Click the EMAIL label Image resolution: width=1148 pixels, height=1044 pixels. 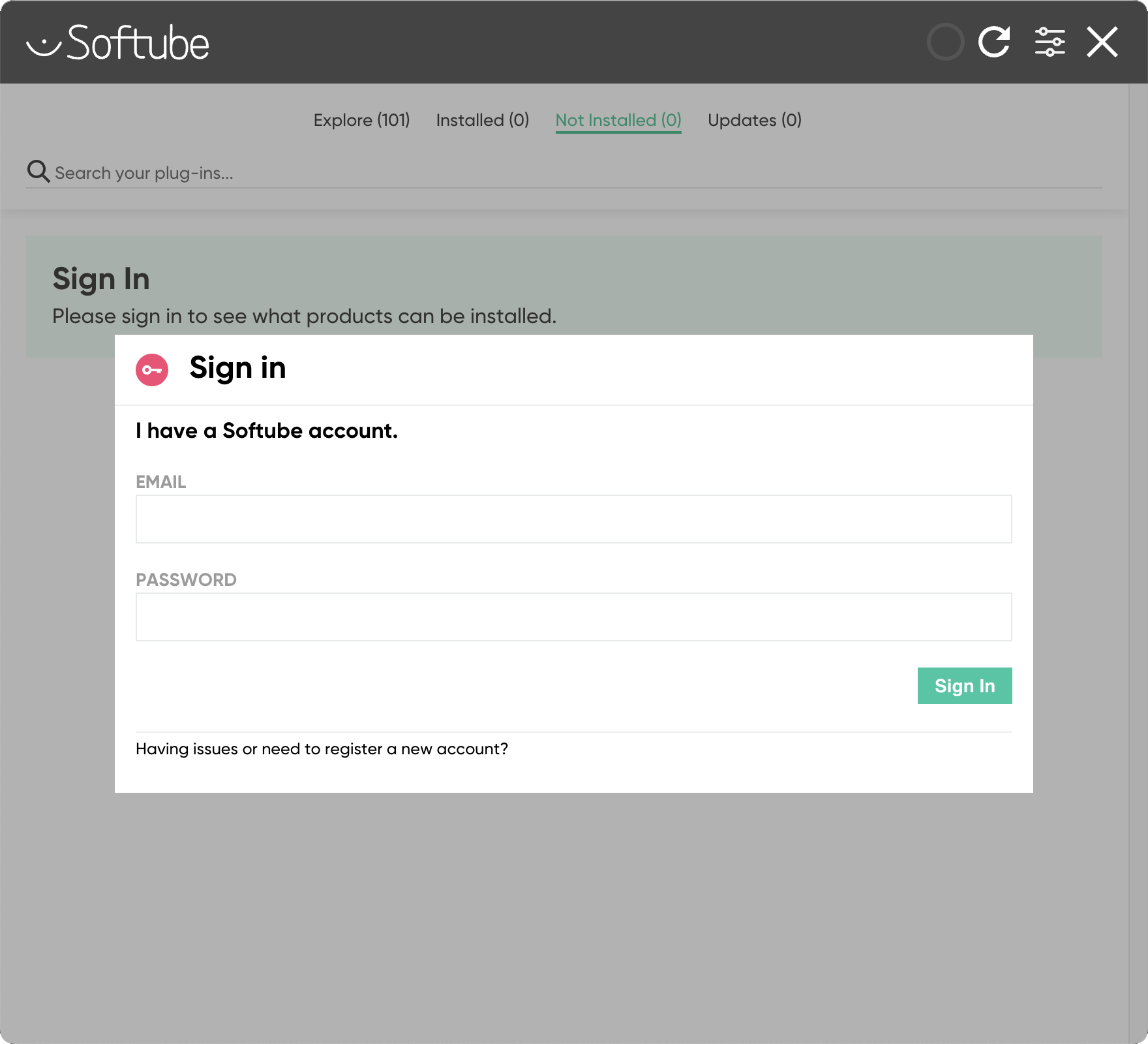[x=160, y=482]
